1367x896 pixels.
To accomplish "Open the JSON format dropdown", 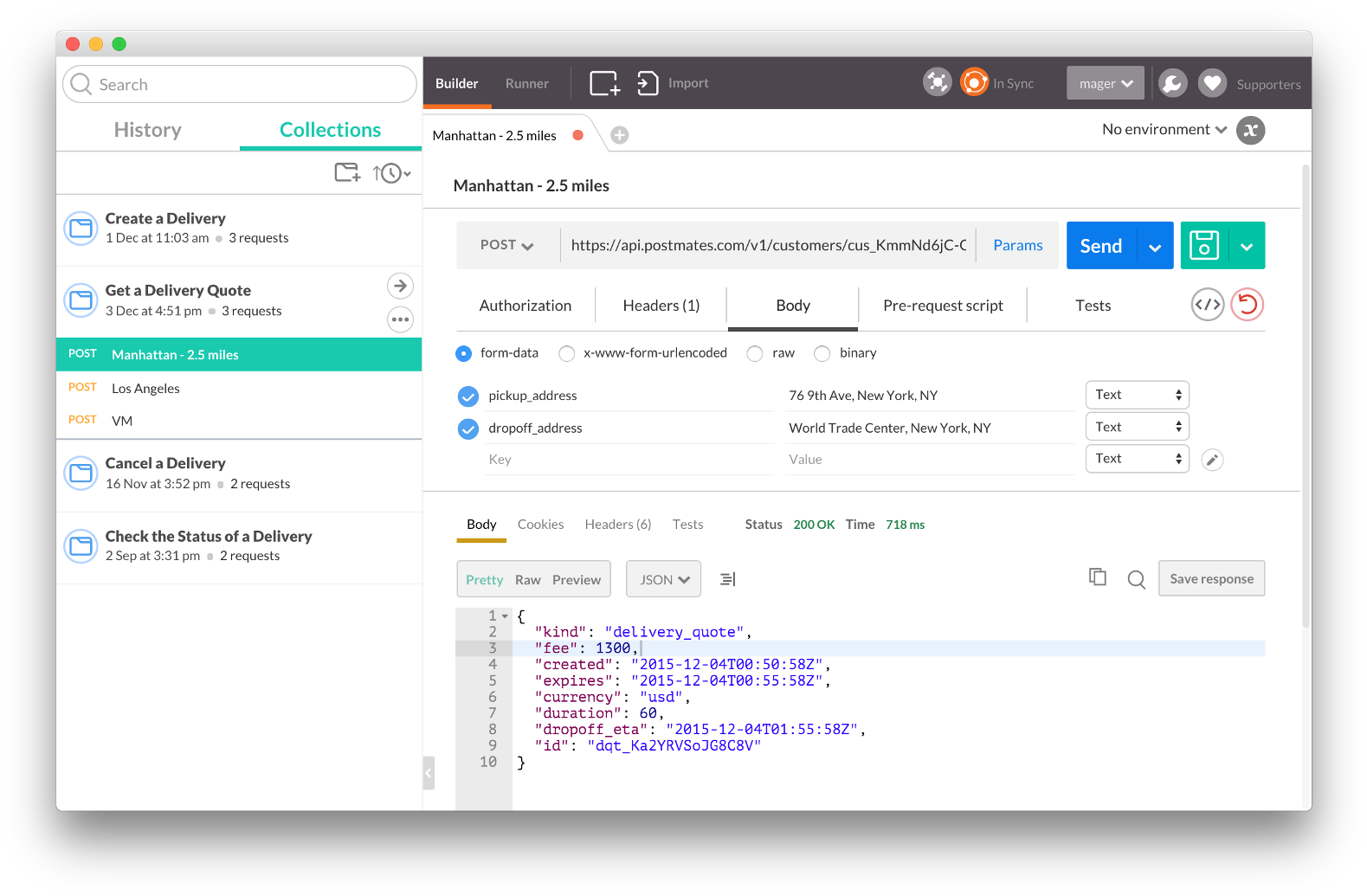I will (x=664, y=579).
